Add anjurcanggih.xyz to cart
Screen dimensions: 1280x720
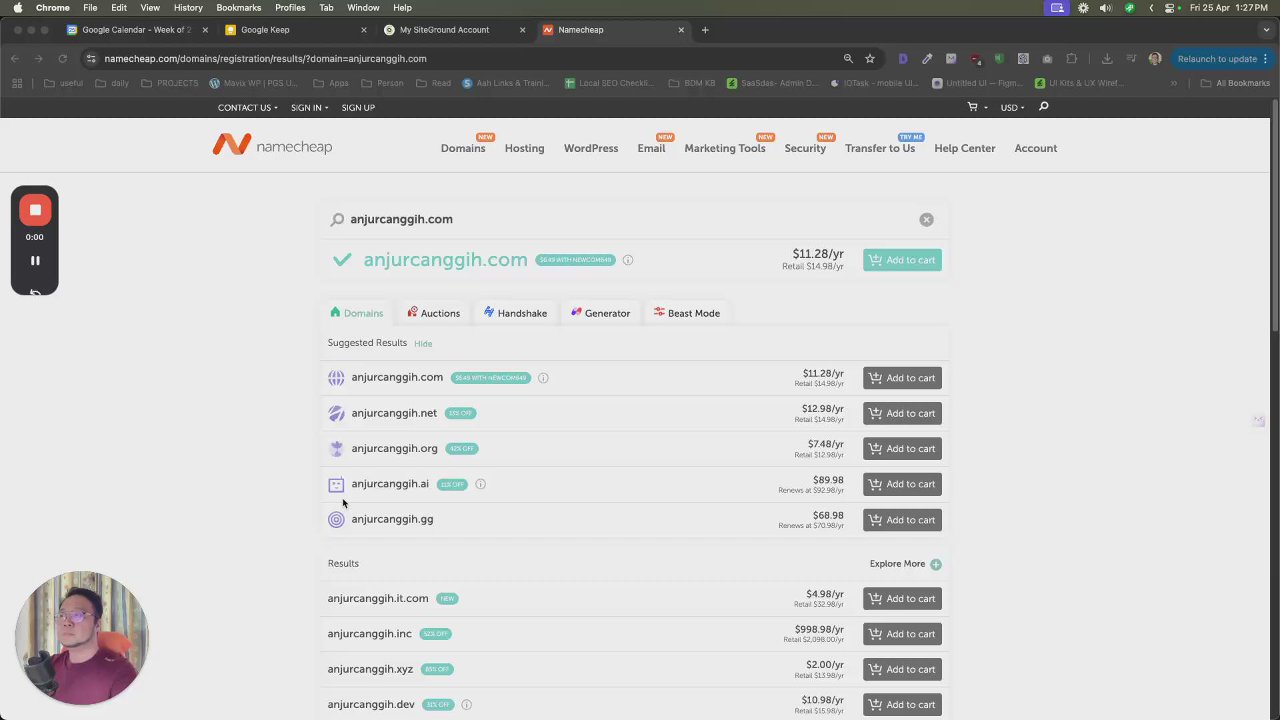pos(902,669)
